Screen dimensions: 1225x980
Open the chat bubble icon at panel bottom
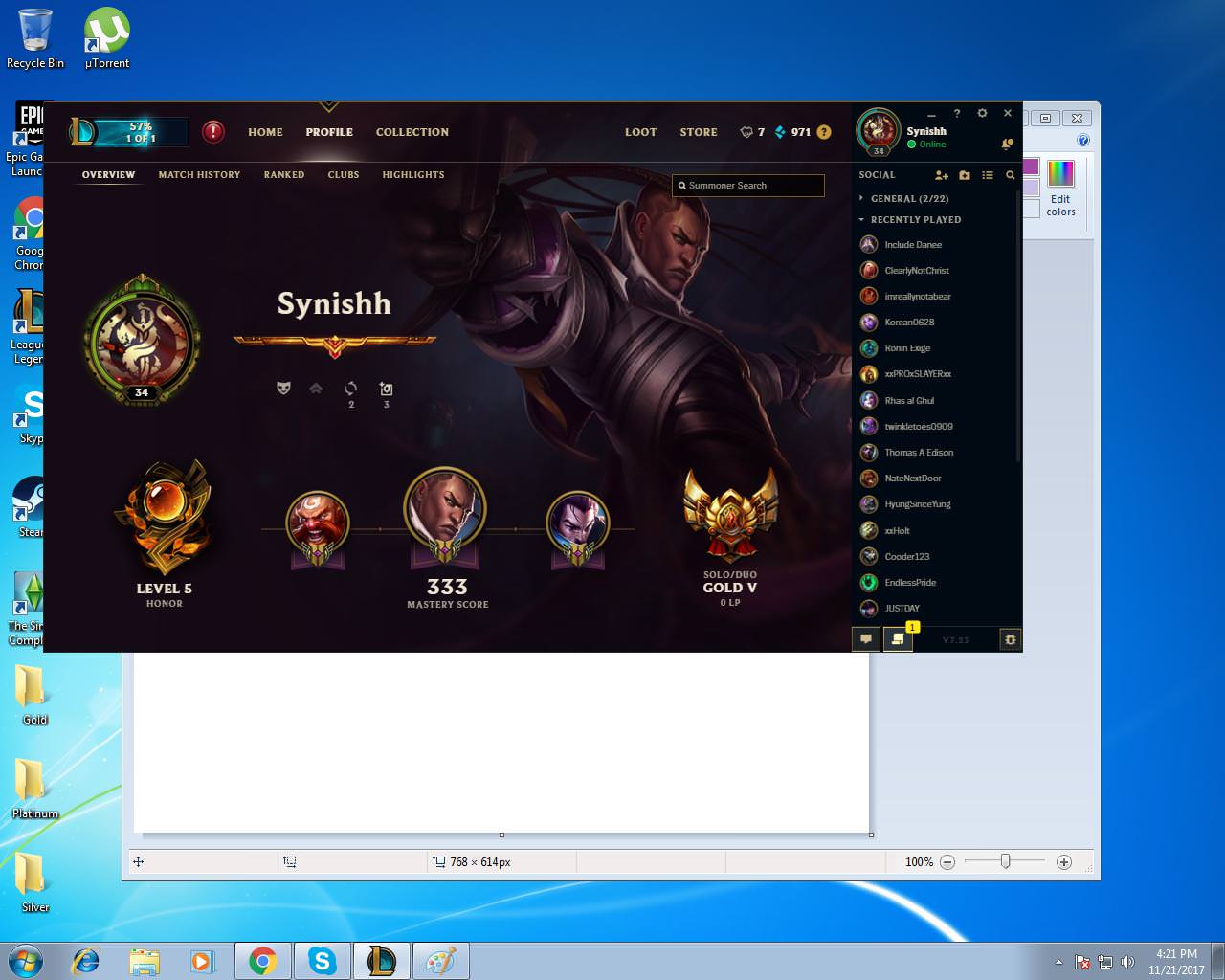pyautogui.click(x=866, y=639)
